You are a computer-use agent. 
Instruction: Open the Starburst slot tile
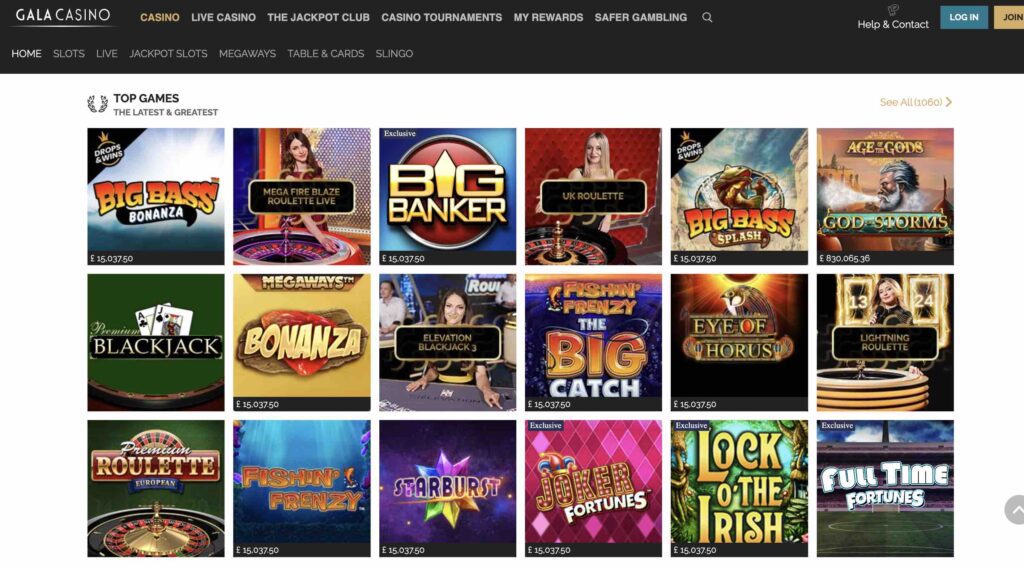pos(447,488)
